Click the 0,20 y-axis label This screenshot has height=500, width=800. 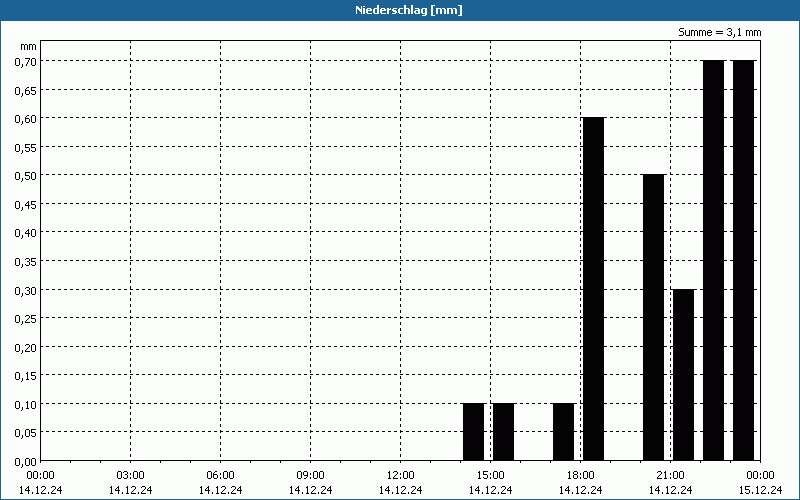point(25,347)
